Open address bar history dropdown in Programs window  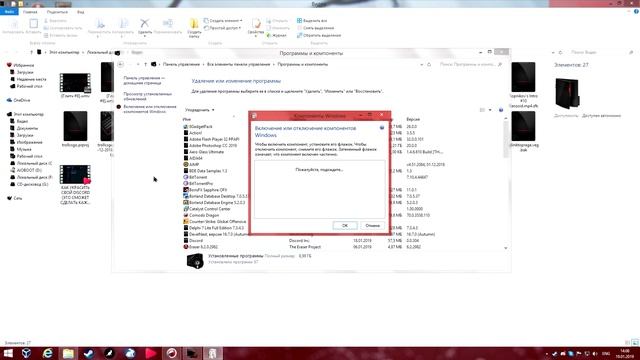[x=422, y=64]
